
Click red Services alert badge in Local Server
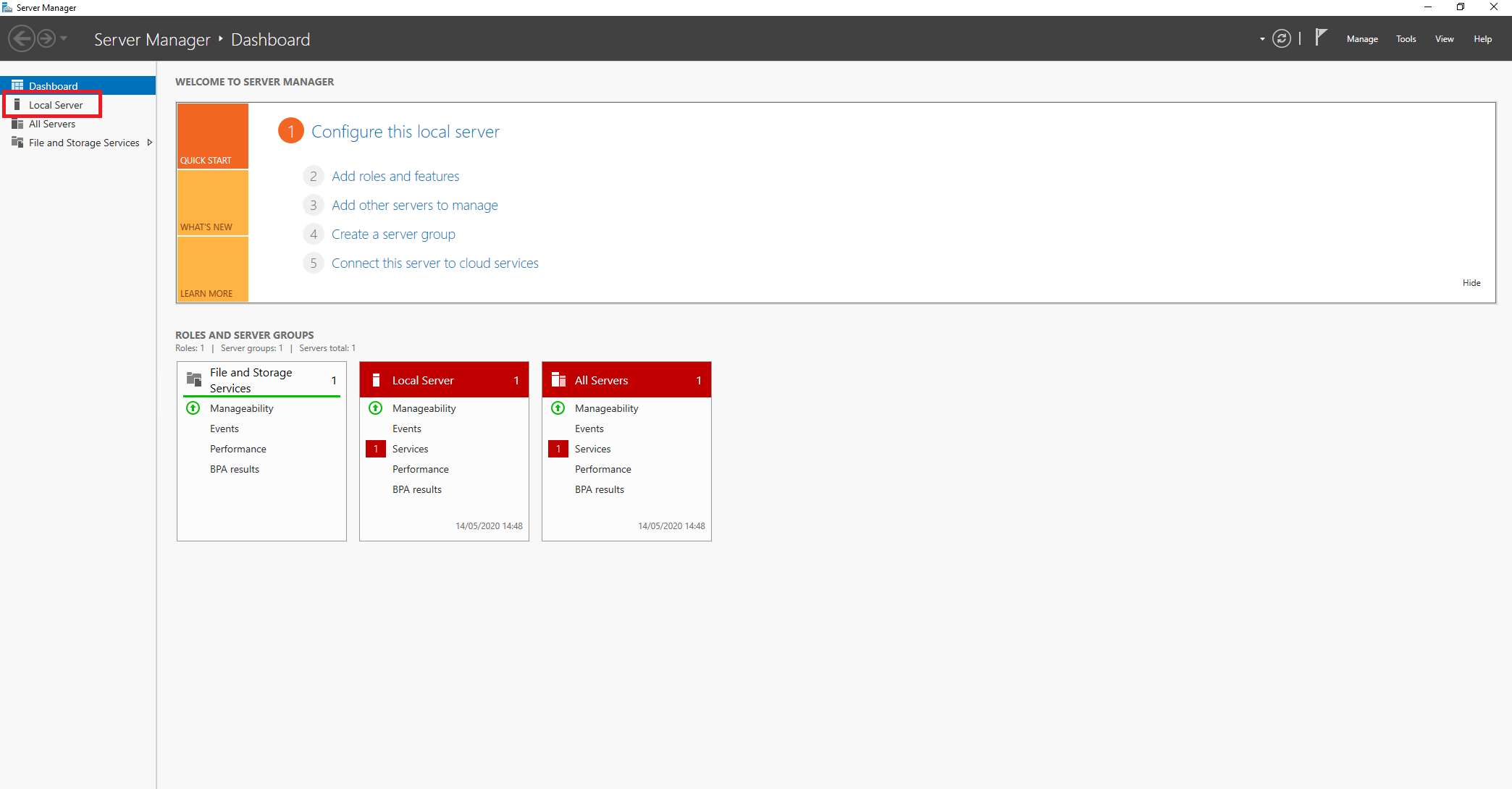pyautogui.click(x=376, y=449)
